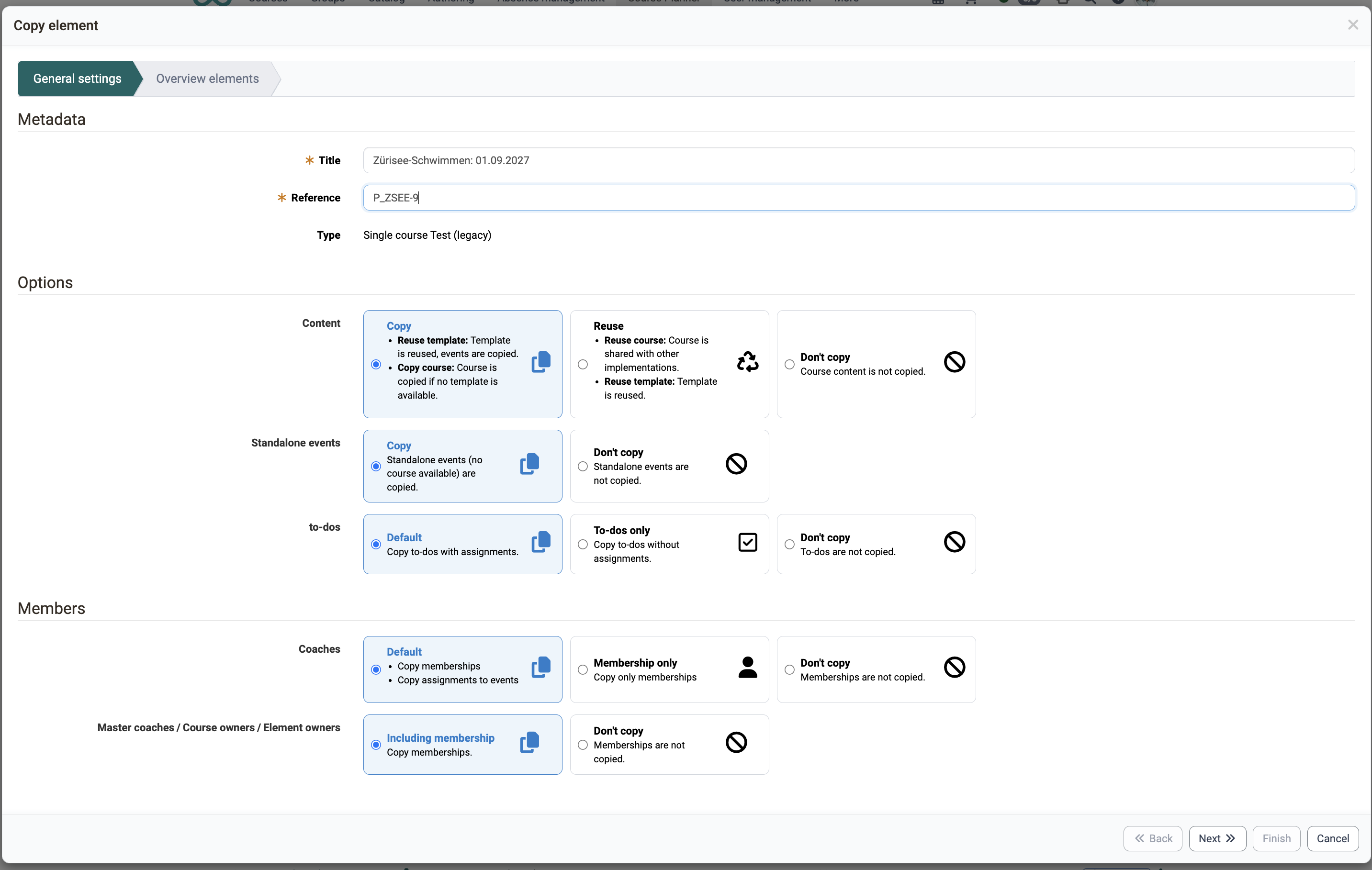Select To-dos only radio button
The height and width of the screenshot is (870, 1372).
[x=583, y=545]
